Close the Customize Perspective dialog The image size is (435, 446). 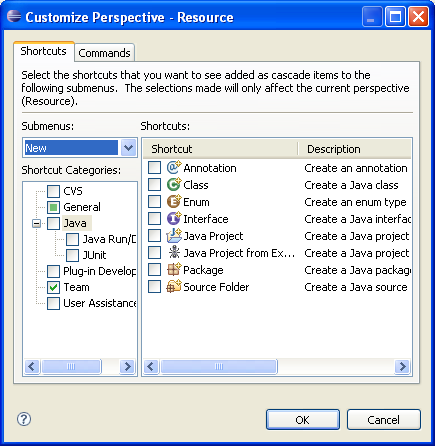point(419,16)
